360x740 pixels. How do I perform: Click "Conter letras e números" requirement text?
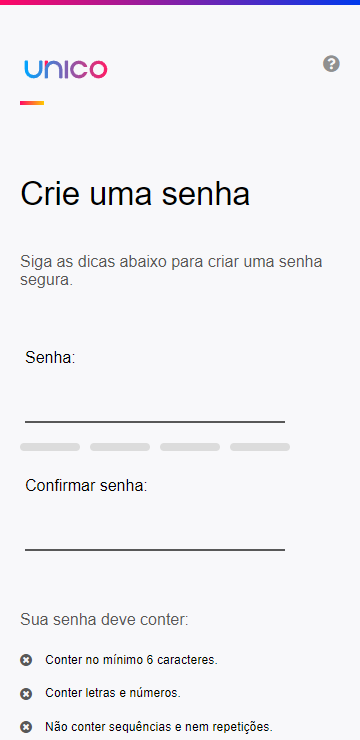(x=113, y=693)
